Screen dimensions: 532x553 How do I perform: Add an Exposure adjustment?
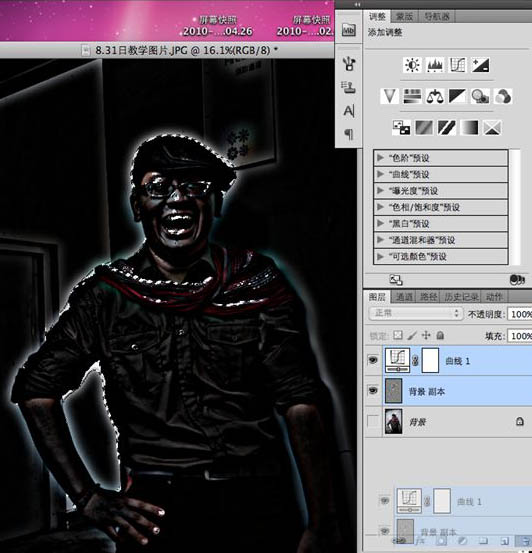click(x=480, y=65)
